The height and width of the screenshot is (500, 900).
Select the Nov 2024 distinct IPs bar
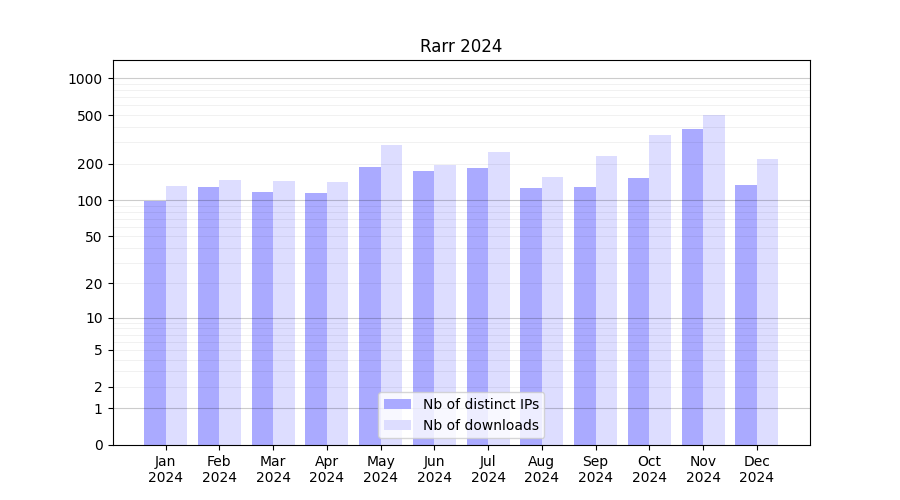pyautogui.click(x=692, y=287)
